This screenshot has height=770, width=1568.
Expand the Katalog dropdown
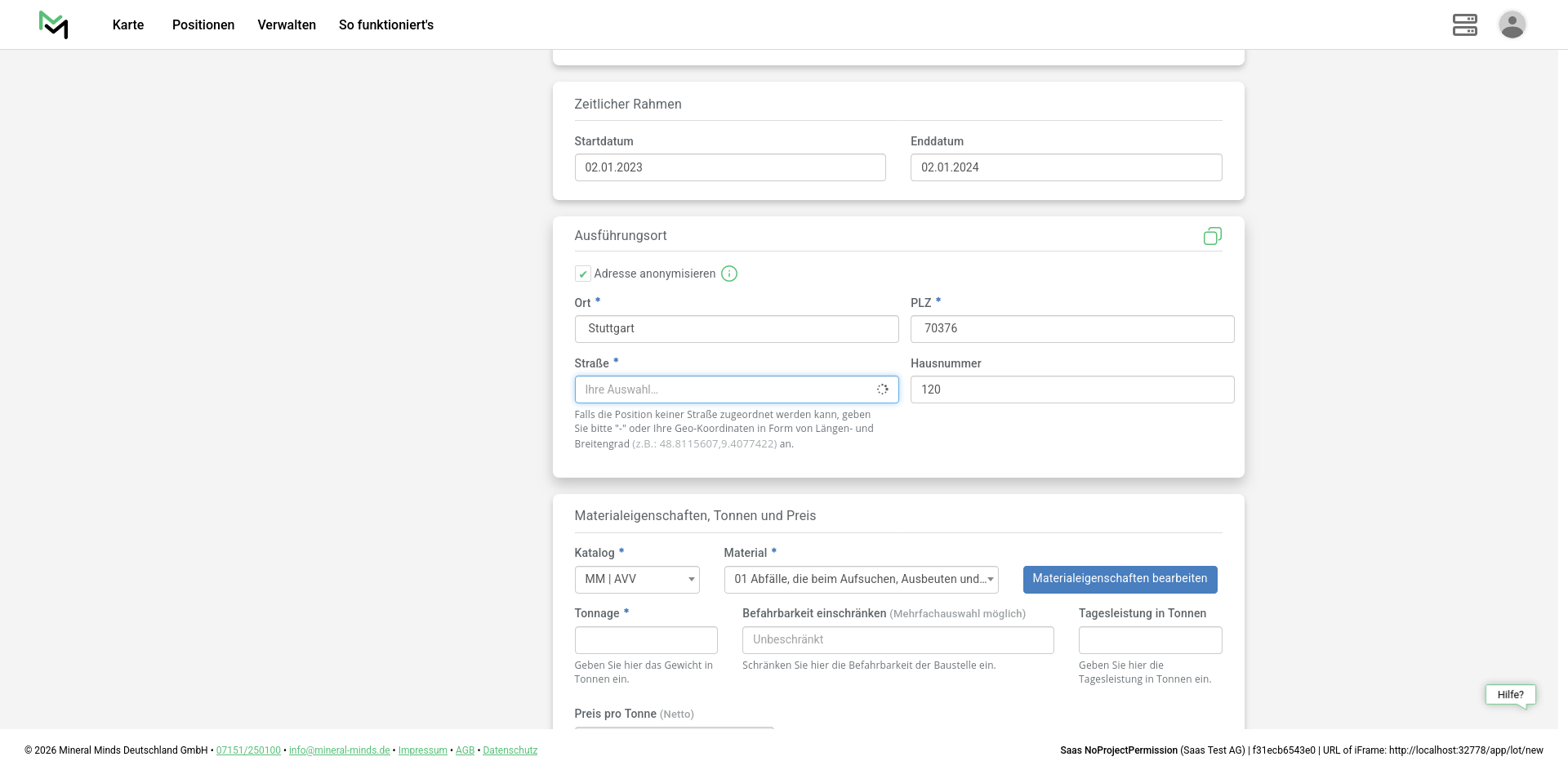(637, 580)
